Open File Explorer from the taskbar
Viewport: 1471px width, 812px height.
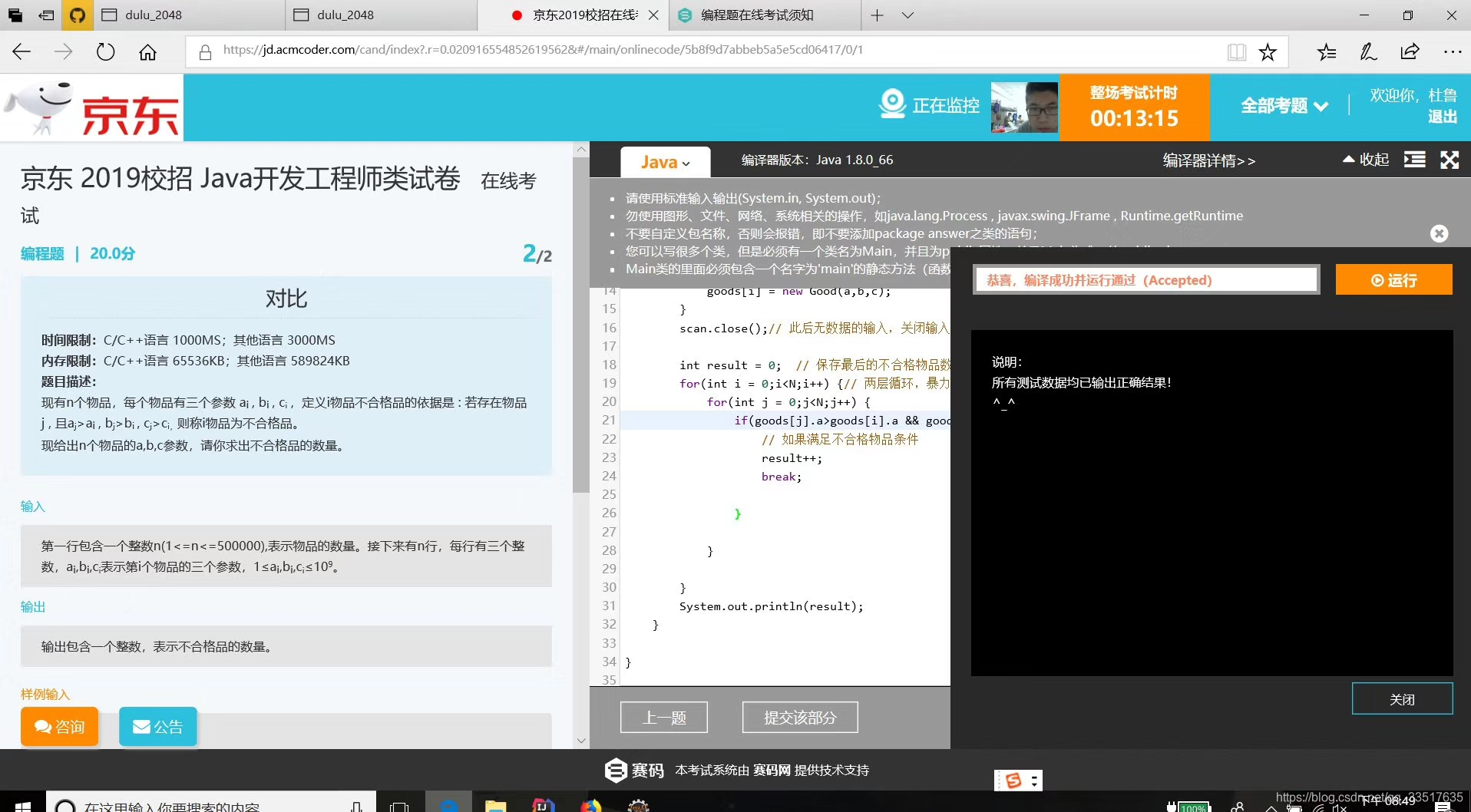(x=495, y=805)
